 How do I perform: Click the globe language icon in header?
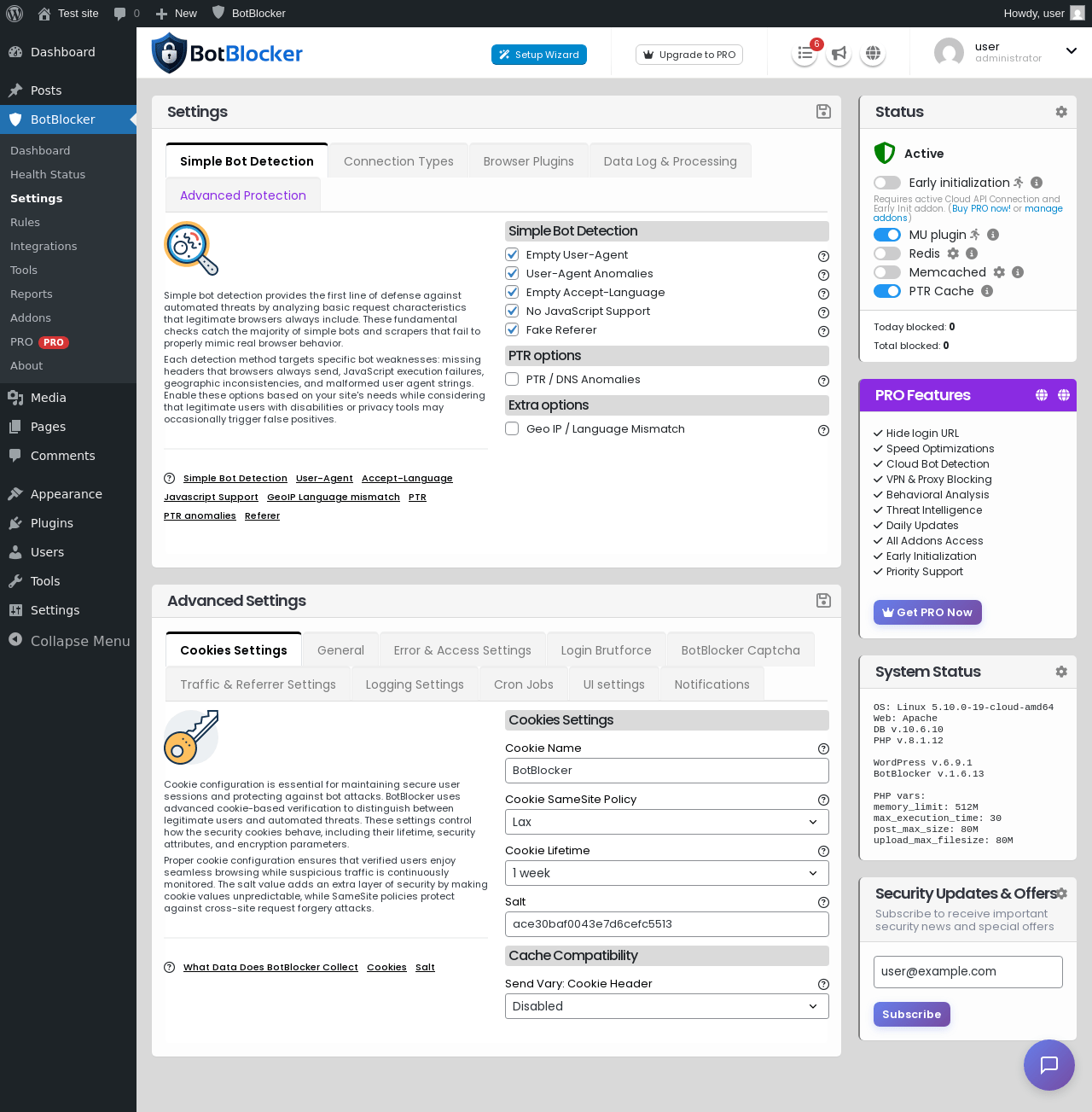[x=873, y=54]
